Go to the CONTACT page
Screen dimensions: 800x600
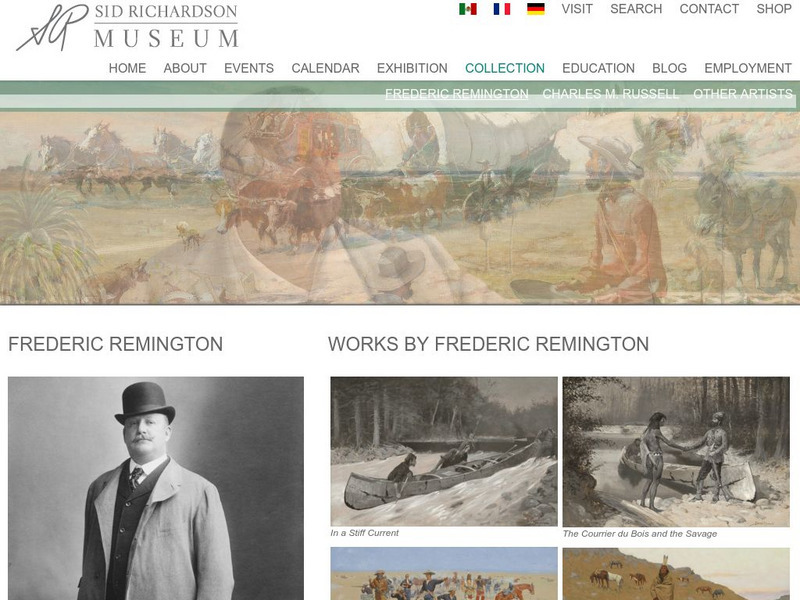[x=709, y=9]
